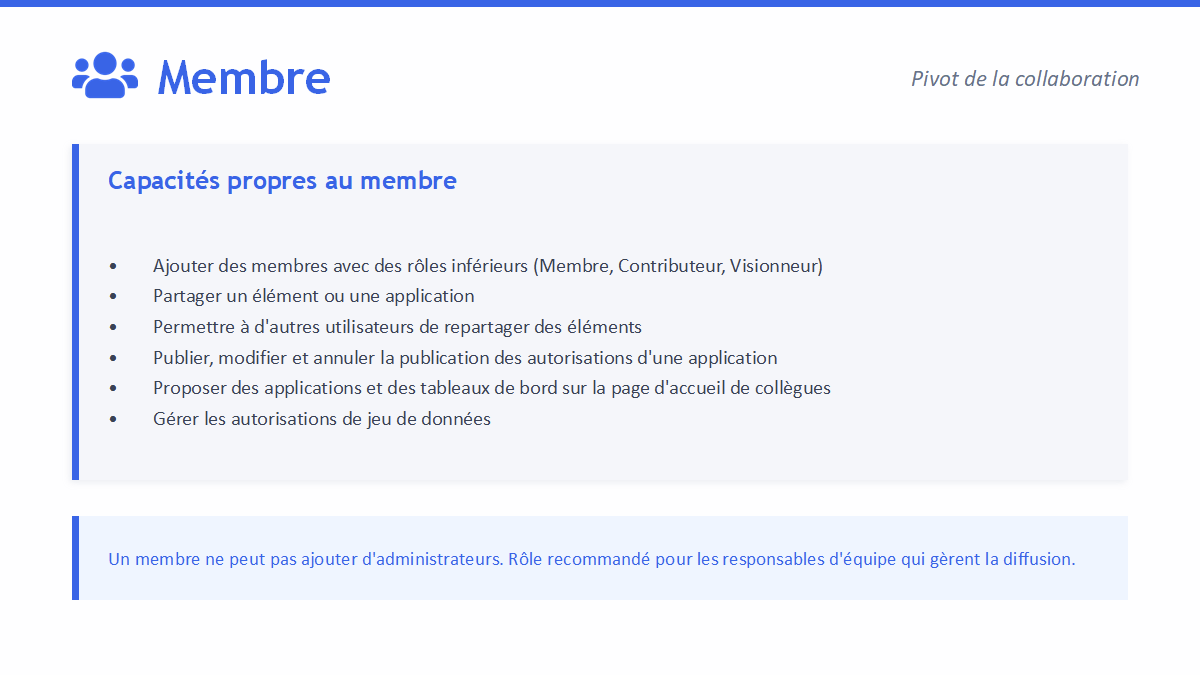The image size is (1200, 675).
Task: Click the blue accent bar of the capacities card
Action: click(x=75, y=312)
